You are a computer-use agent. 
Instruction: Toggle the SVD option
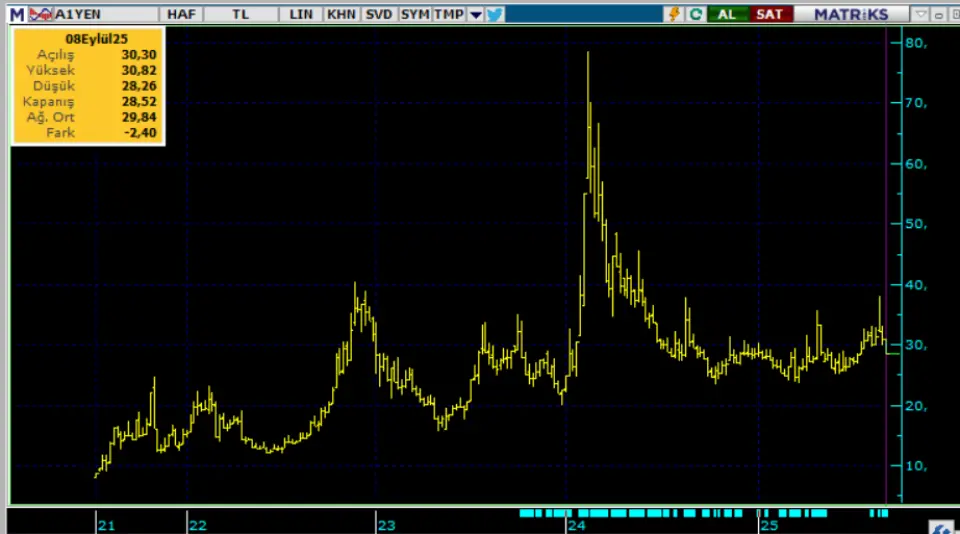click(379, 14)
